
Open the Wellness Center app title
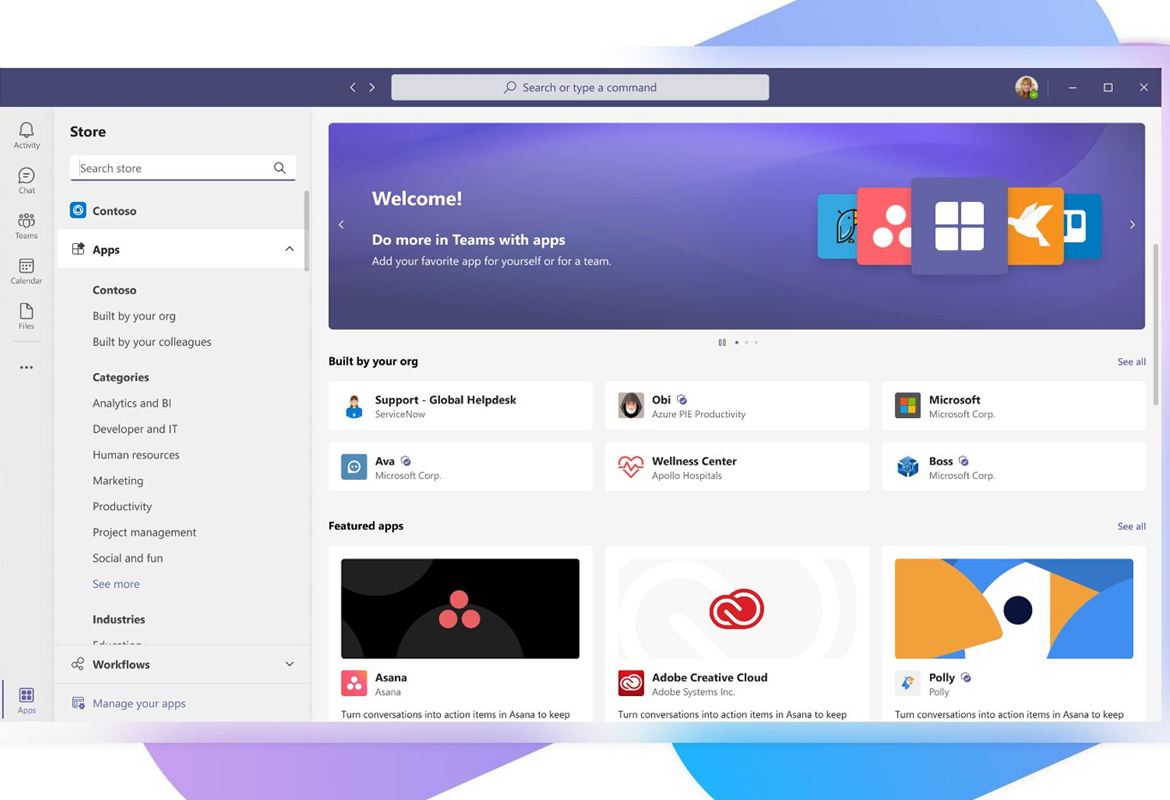coord(694,461)
